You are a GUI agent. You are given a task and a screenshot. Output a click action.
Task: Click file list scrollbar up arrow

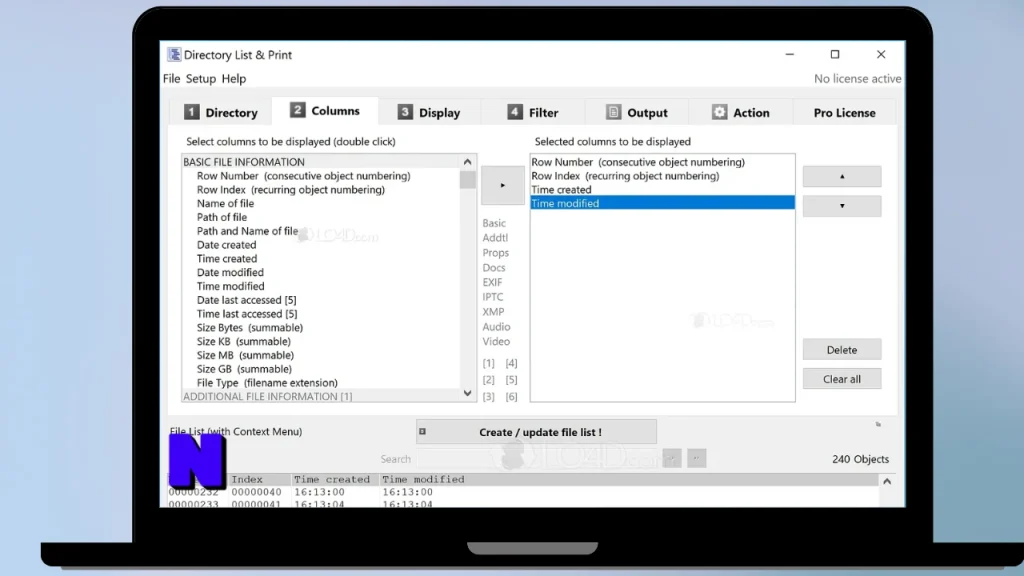tap(887, 481)
